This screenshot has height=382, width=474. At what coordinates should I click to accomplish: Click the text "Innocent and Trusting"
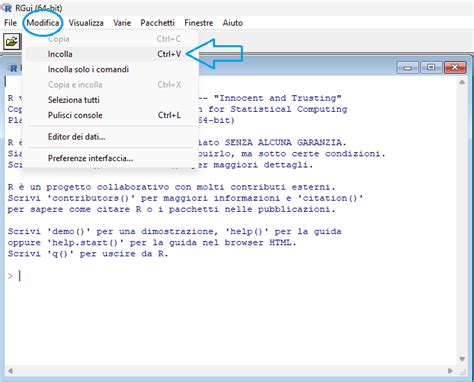277,98
